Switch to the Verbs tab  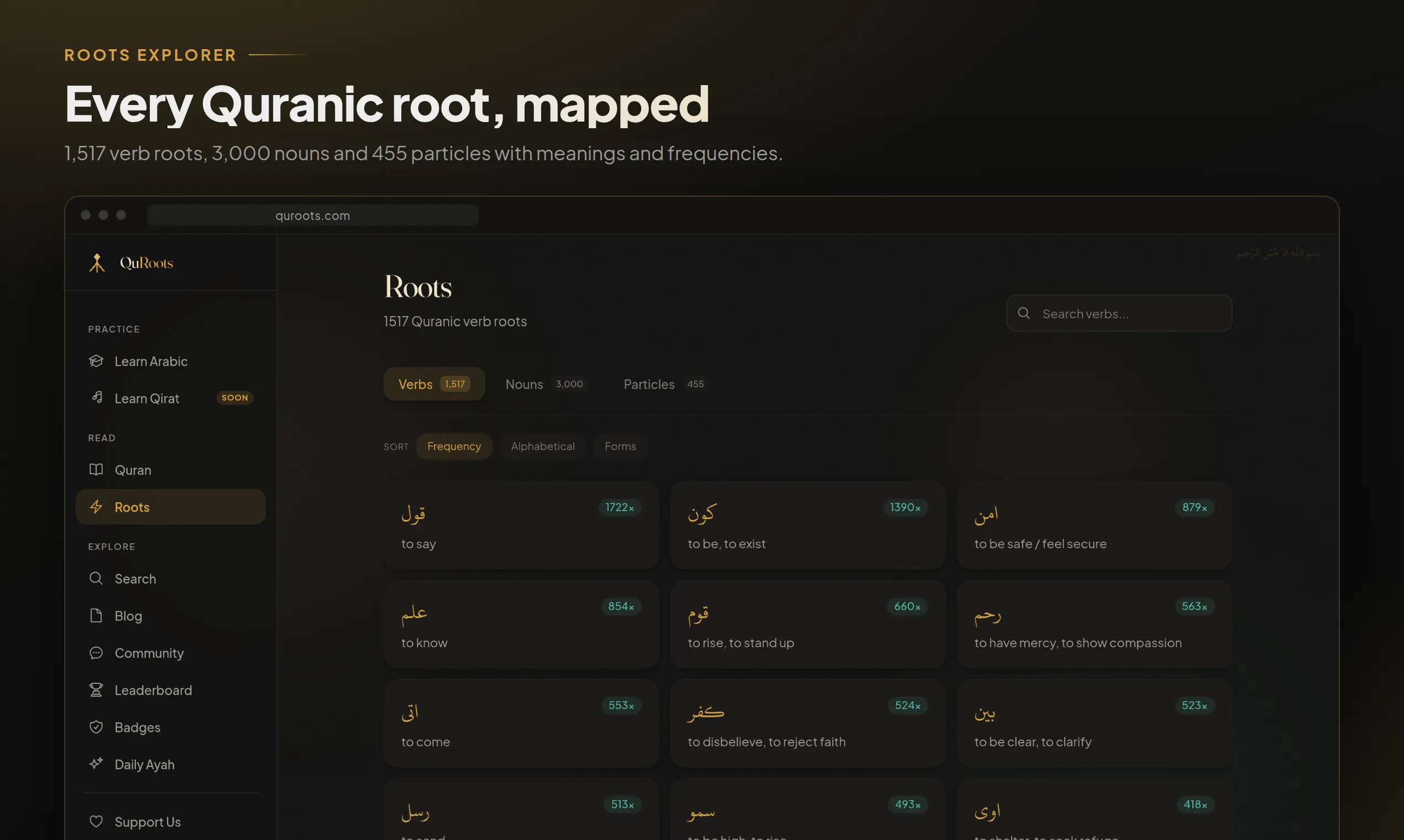[434, 384]
